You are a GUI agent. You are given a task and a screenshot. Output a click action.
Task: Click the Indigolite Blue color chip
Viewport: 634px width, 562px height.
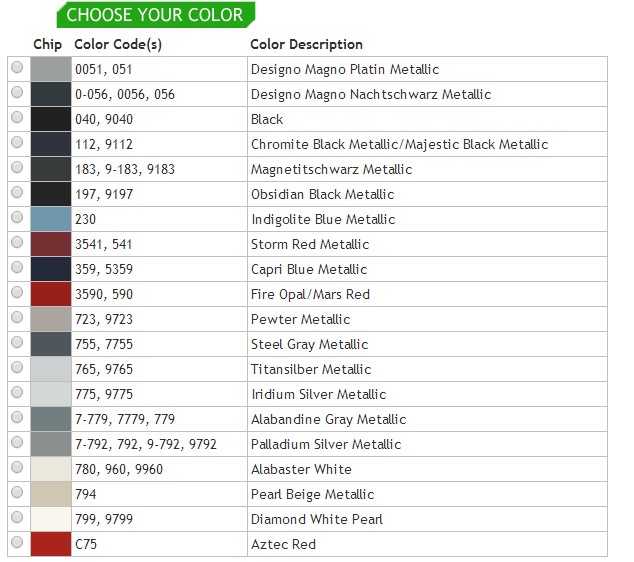[50, 219]
